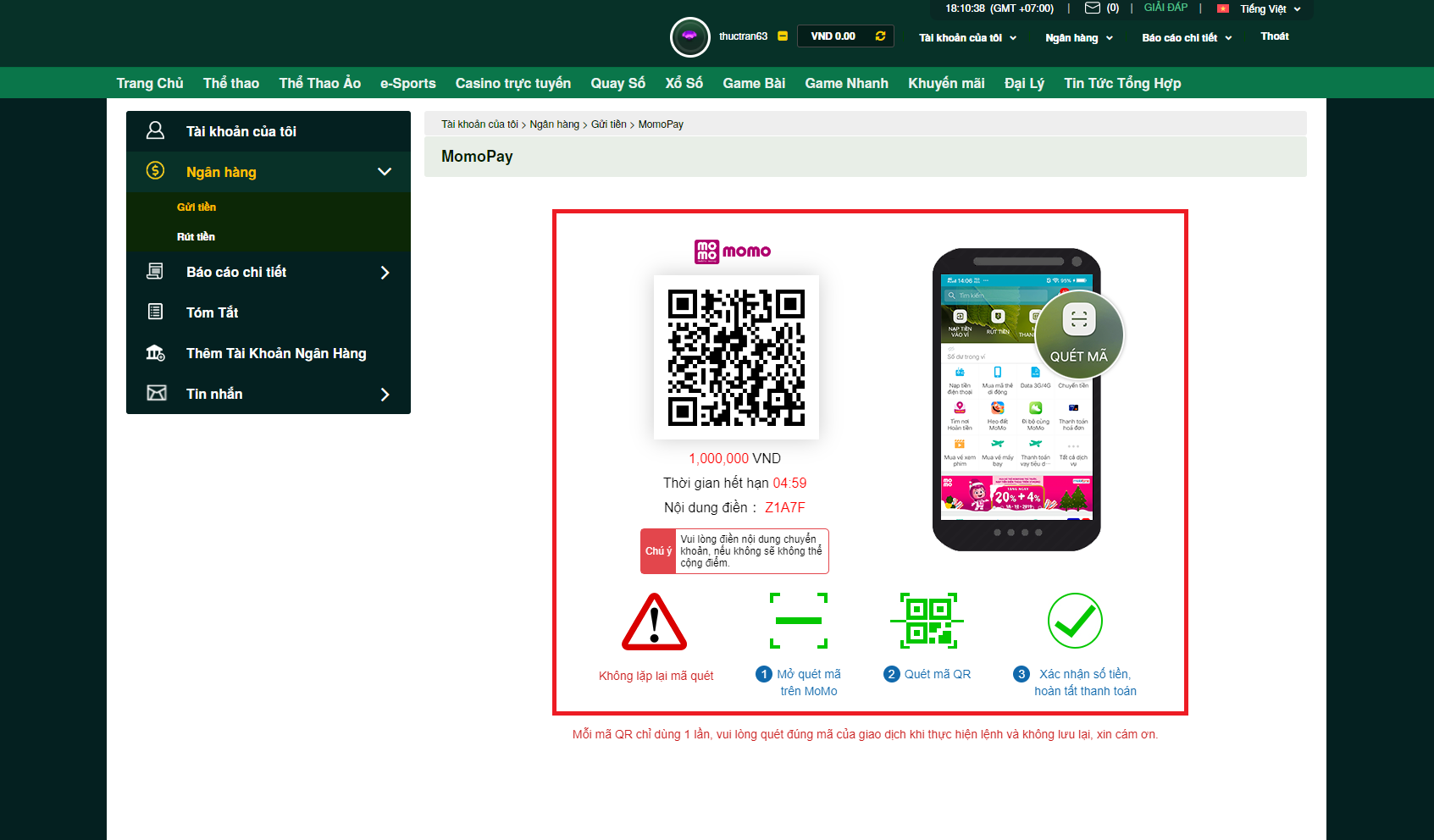Open the Ngân hàng dropdown in top bar

point(1077,37)
